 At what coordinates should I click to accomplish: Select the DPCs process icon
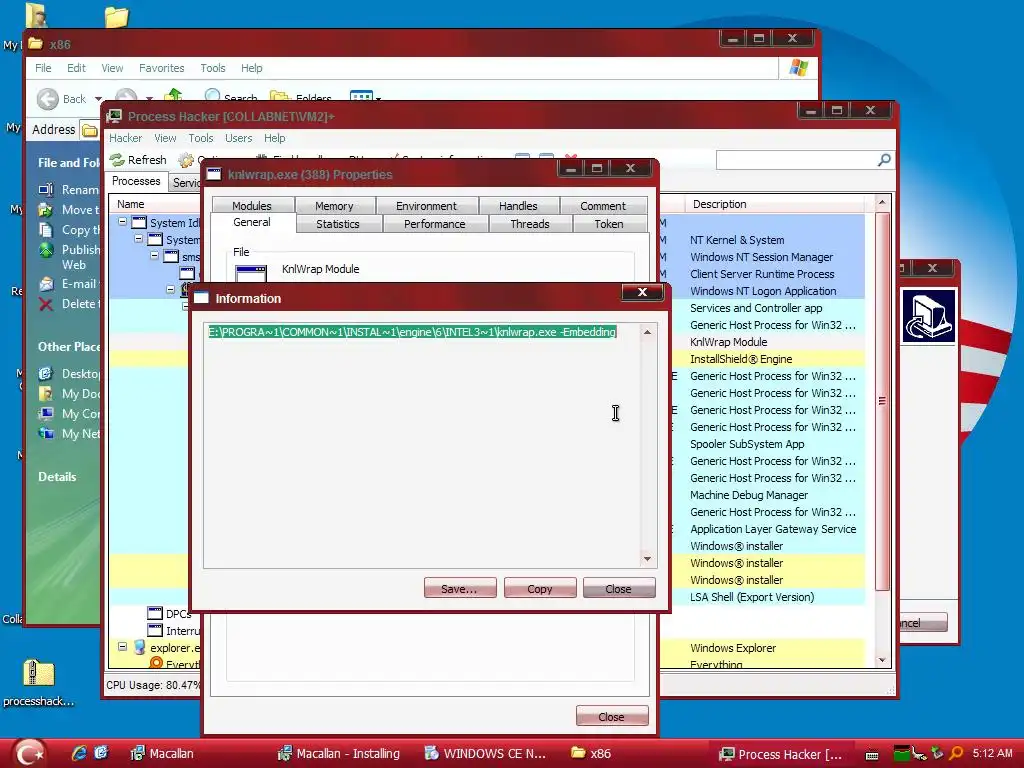pyautogui.click(x=155, y=613)
